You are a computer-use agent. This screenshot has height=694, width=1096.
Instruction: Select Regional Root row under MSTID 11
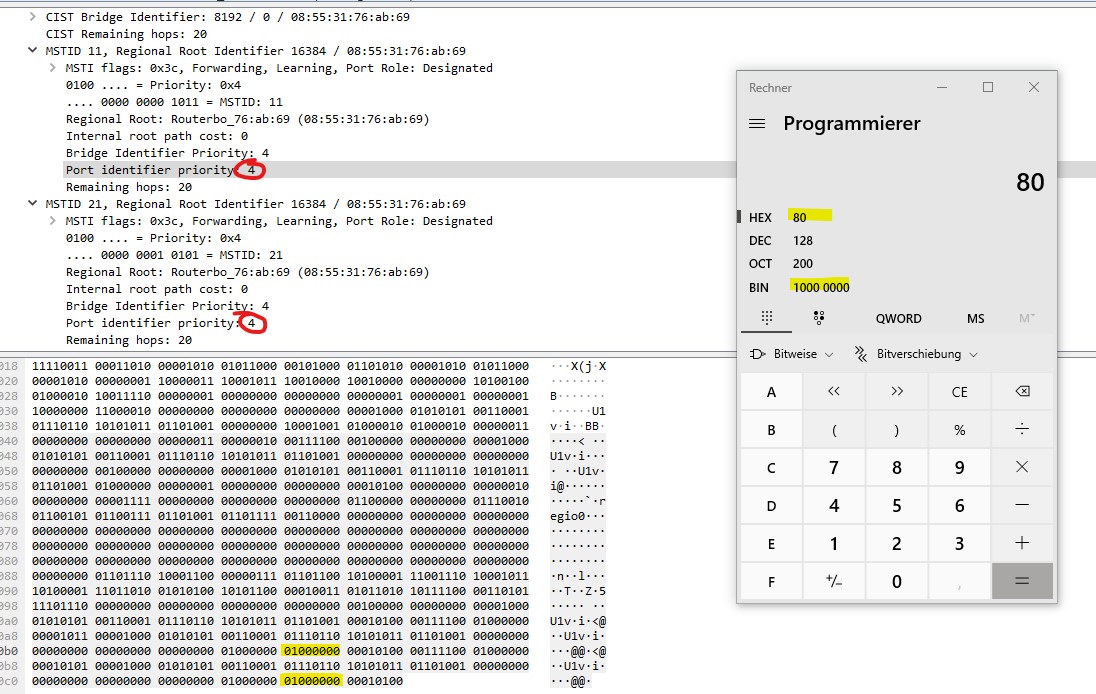[x=247, y=119]
